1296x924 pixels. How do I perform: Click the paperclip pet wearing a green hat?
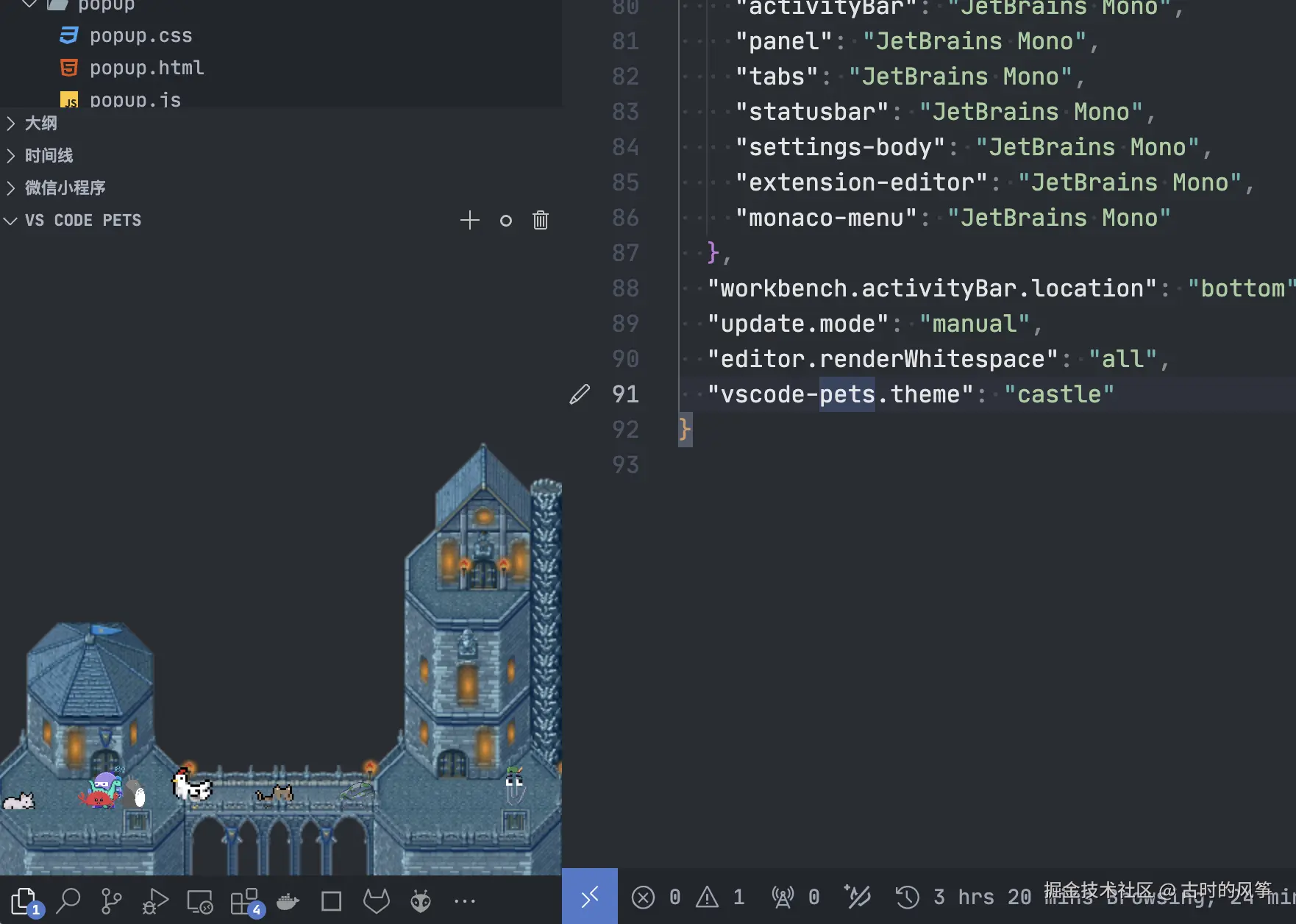pyautogui.click(x=515, y=784)
